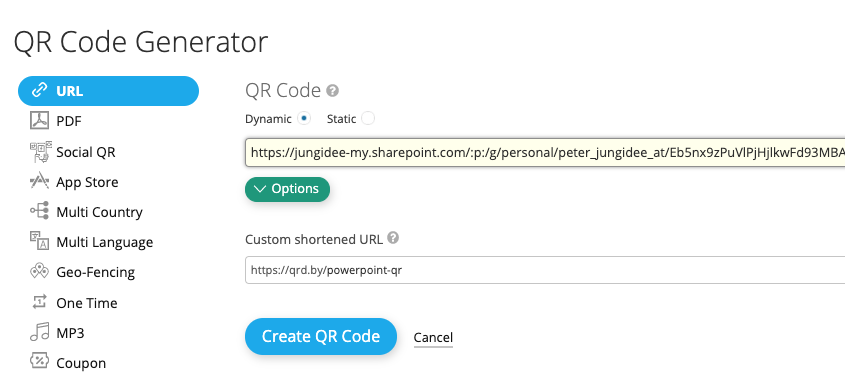Select the Dynamic radio button
Screen dimensions: 845x379
click(304, 118)
